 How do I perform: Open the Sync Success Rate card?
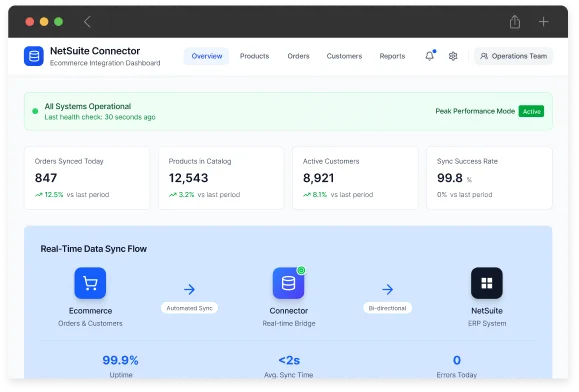tap(489, 178)
